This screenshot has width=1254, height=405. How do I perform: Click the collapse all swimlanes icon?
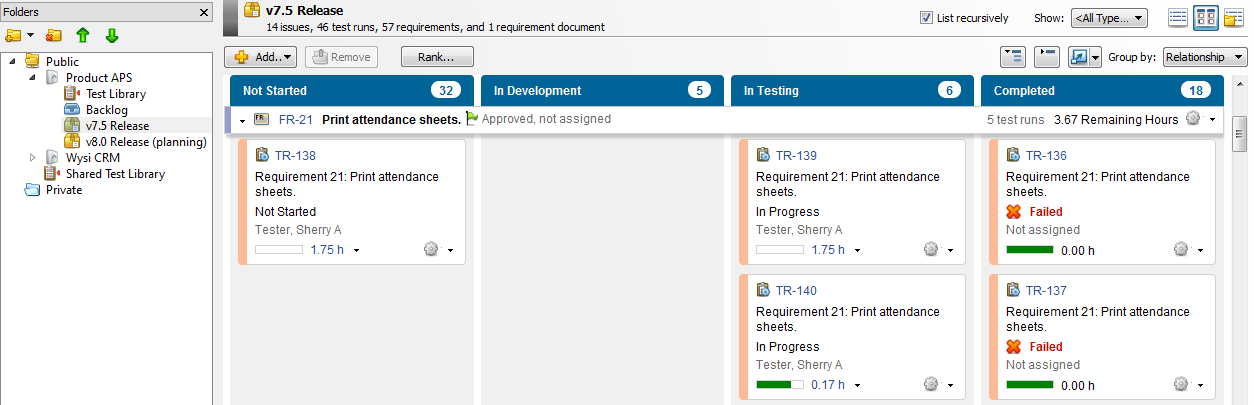(x=1045, y=57)
